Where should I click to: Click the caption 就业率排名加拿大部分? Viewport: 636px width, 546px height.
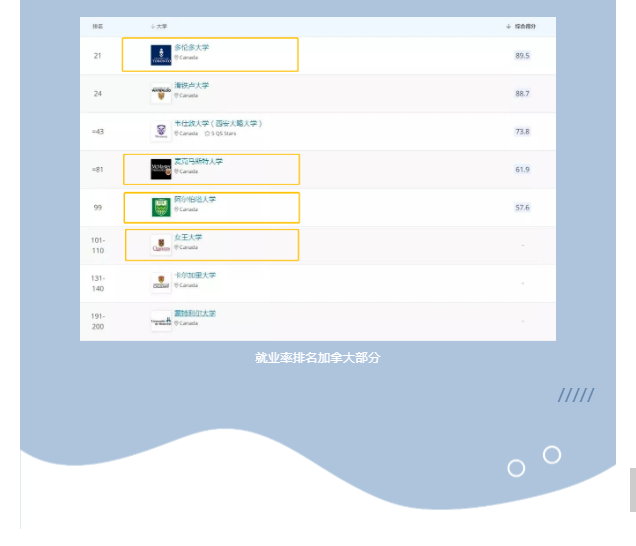[x=318, y=358]
